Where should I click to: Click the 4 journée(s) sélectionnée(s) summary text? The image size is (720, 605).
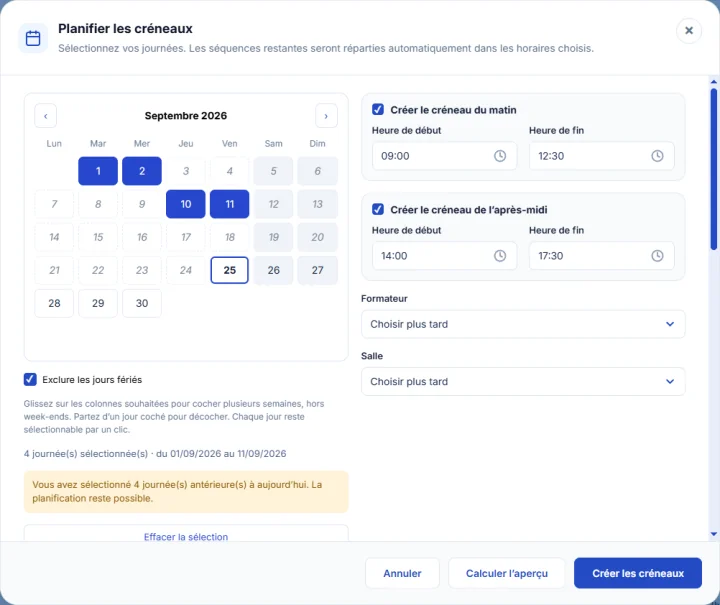coord(155,454)
